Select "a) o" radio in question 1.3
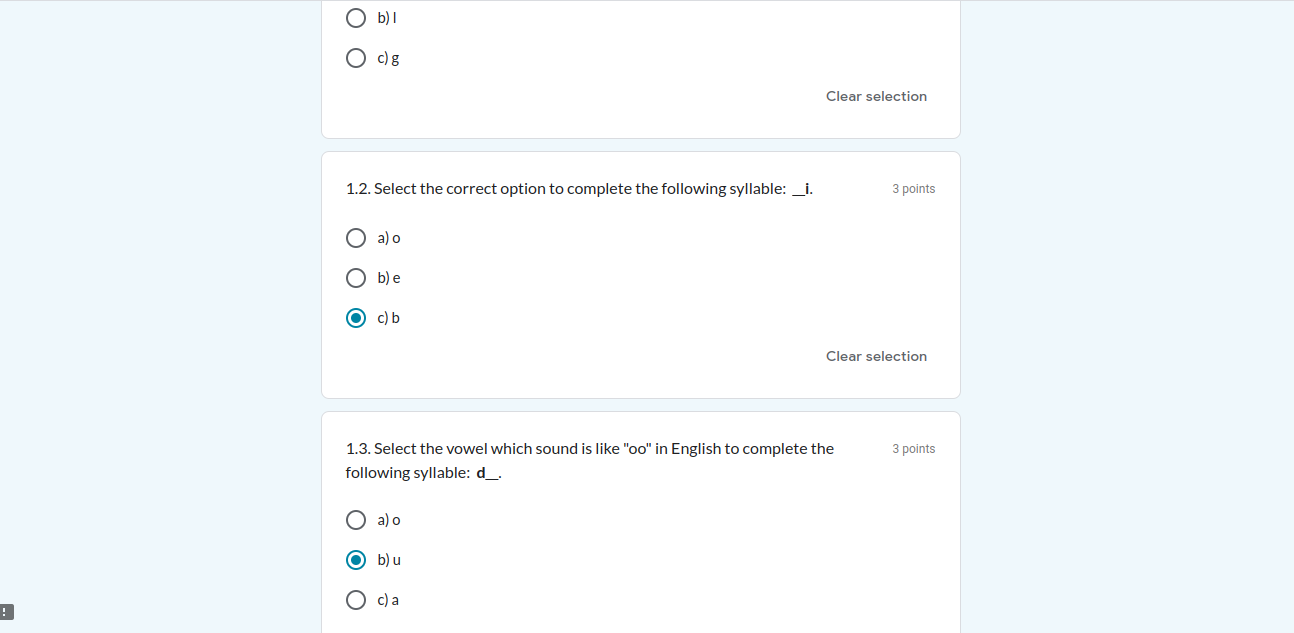Viewport: 1294px width, 633px height. point(356,520)
